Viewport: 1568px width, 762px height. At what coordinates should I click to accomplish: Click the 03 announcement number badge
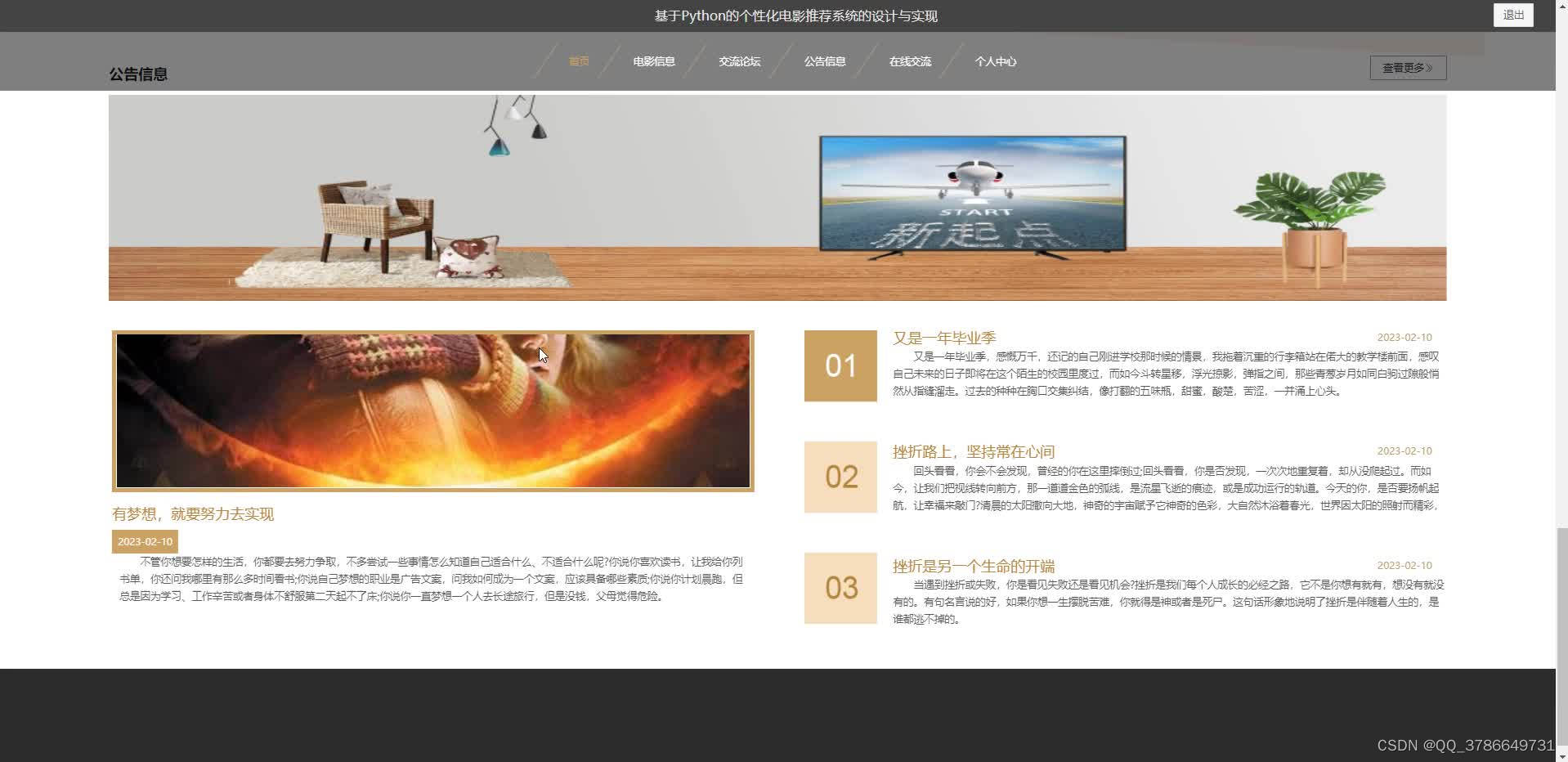840,588
